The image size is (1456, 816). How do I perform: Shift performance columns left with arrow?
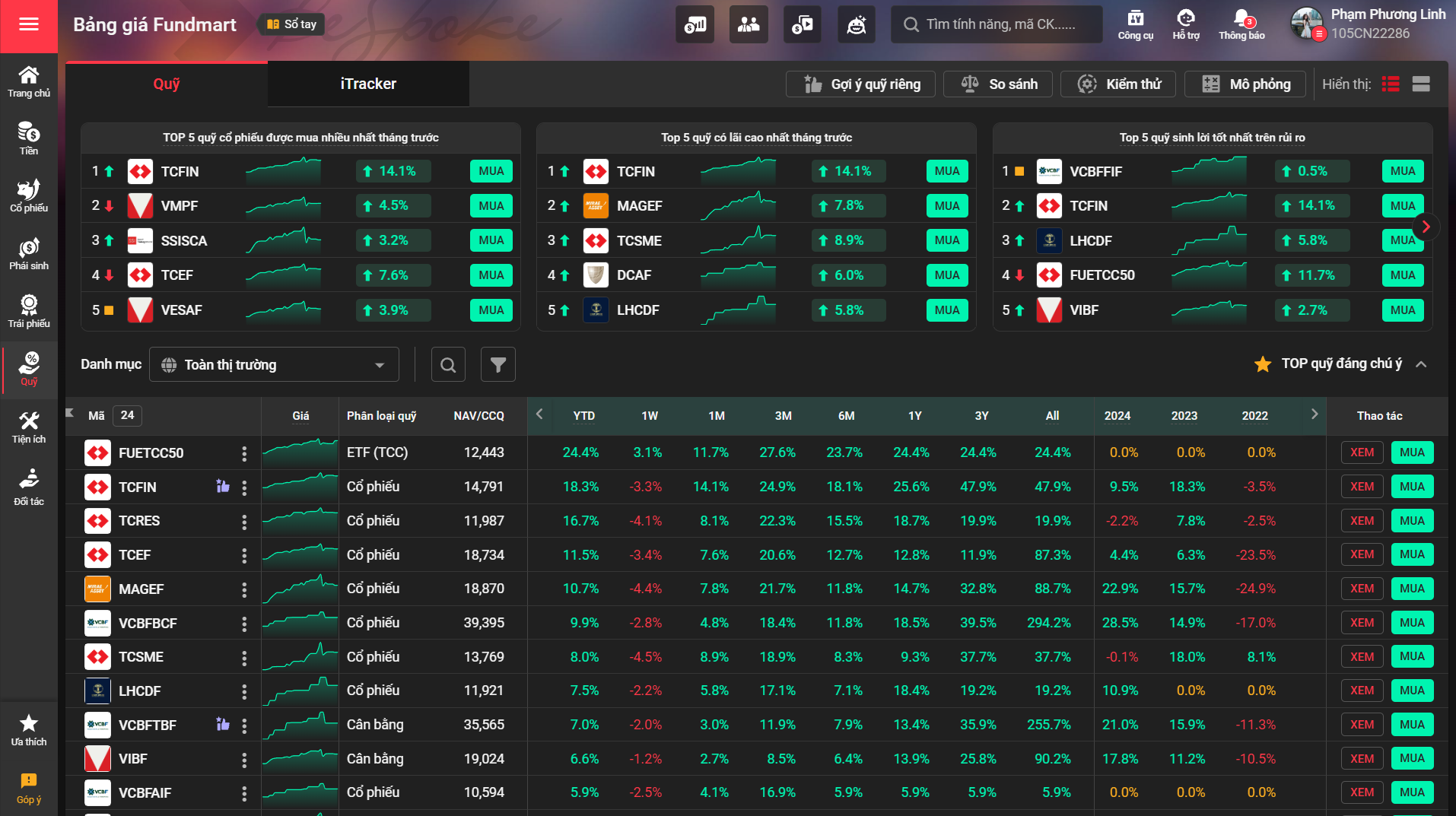pyautogui.click(x=539, y=414)
